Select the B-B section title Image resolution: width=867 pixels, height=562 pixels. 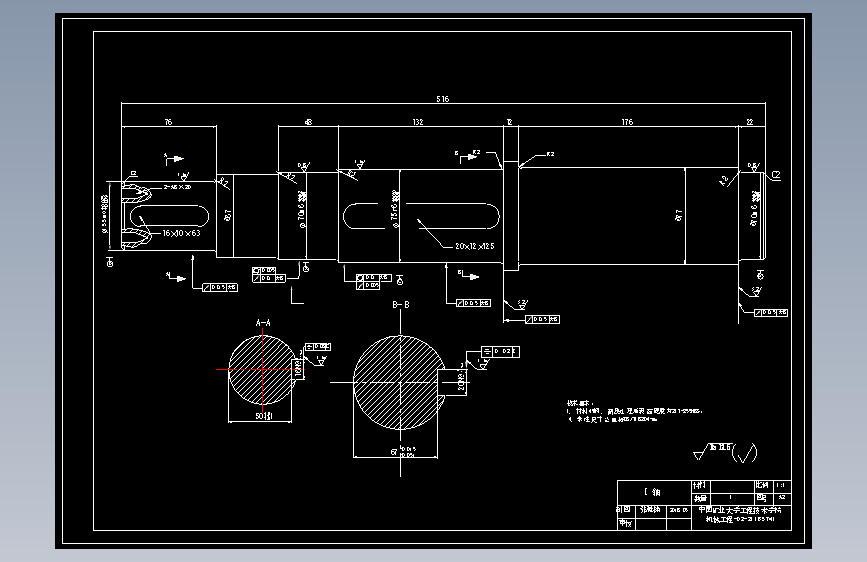(x=401, y=305)
